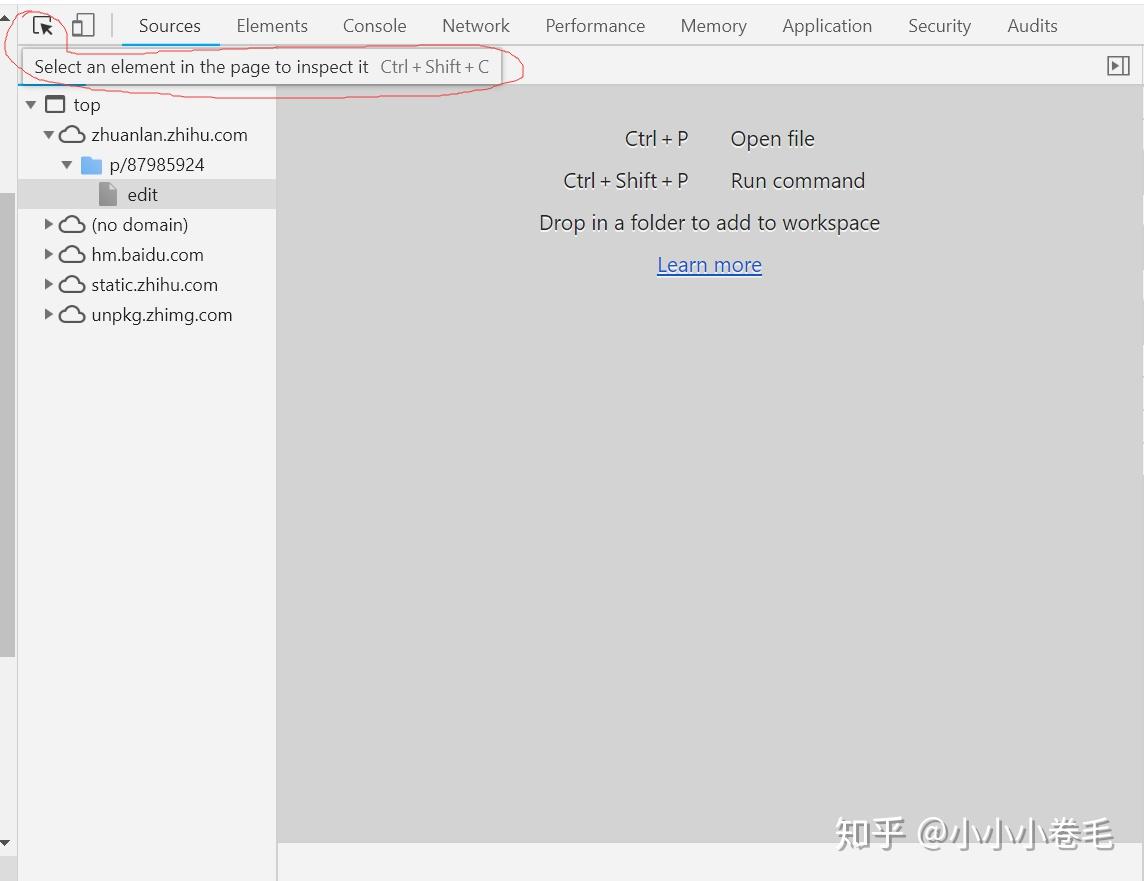Expand the (no domain) node
Image resolution: width=1144 pixels, height=881 pixels.
pyautogui.click(x=49, y=225)
